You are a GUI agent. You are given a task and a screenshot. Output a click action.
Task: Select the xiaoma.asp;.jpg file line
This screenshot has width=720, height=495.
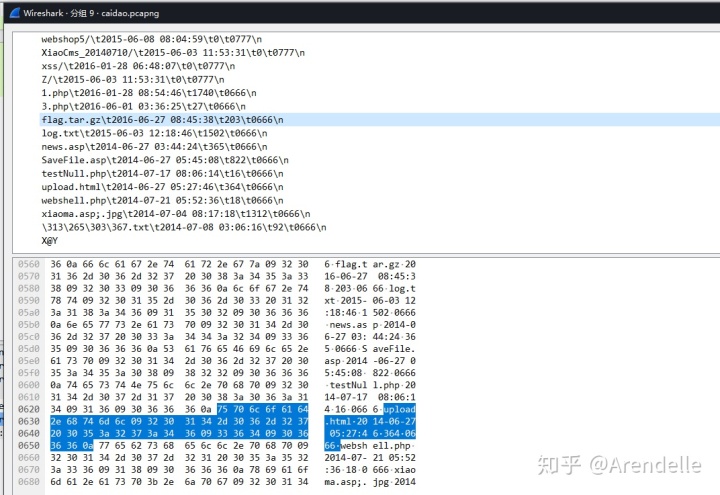click(175, 214)
